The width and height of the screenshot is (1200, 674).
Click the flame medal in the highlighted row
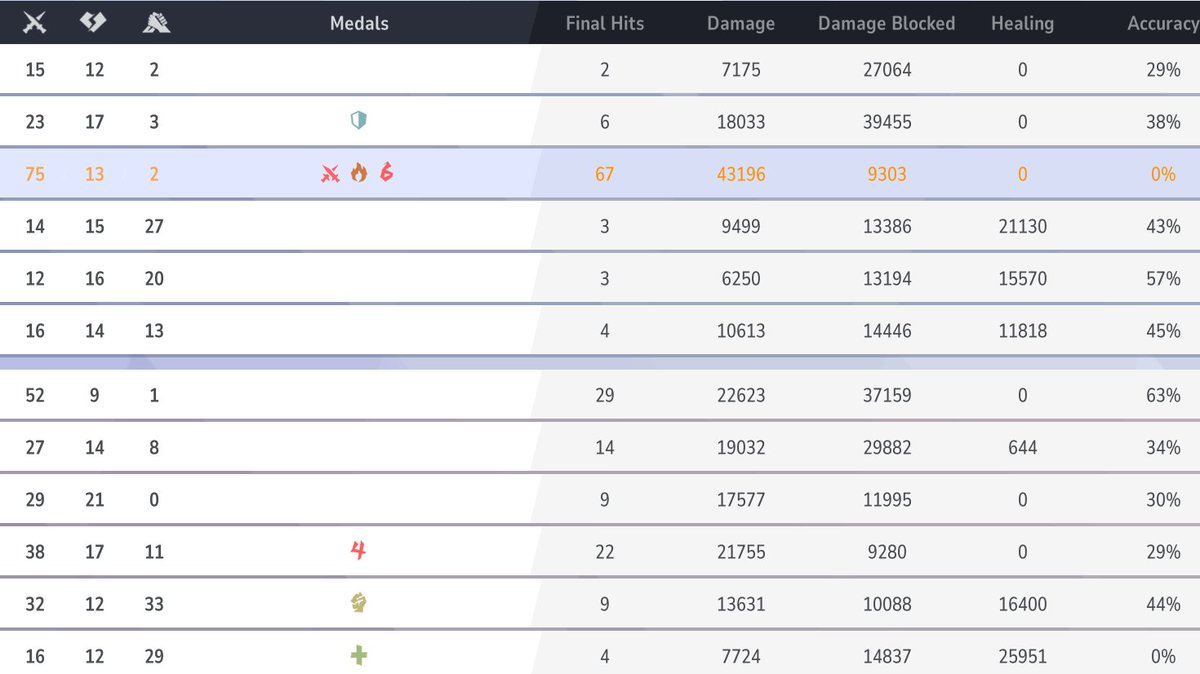pyautogui.click(x=359, y=173)
